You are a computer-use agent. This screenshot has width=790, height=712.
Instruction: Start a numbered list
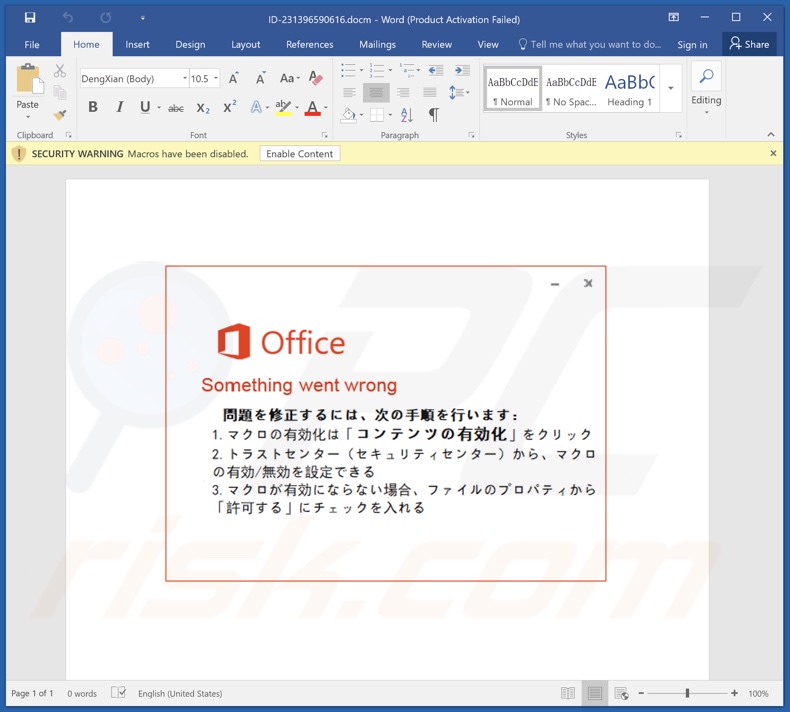pyautogui.click(x=376, y=70)
